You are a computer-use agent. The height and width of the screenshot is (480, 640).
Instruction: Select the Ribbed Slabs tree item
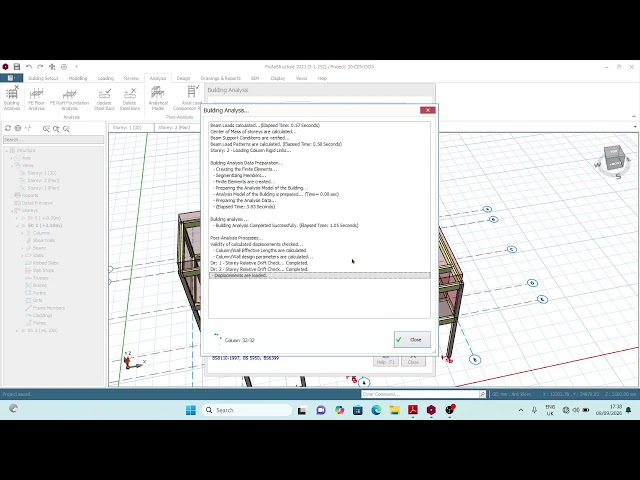click(x=46, y=263)
